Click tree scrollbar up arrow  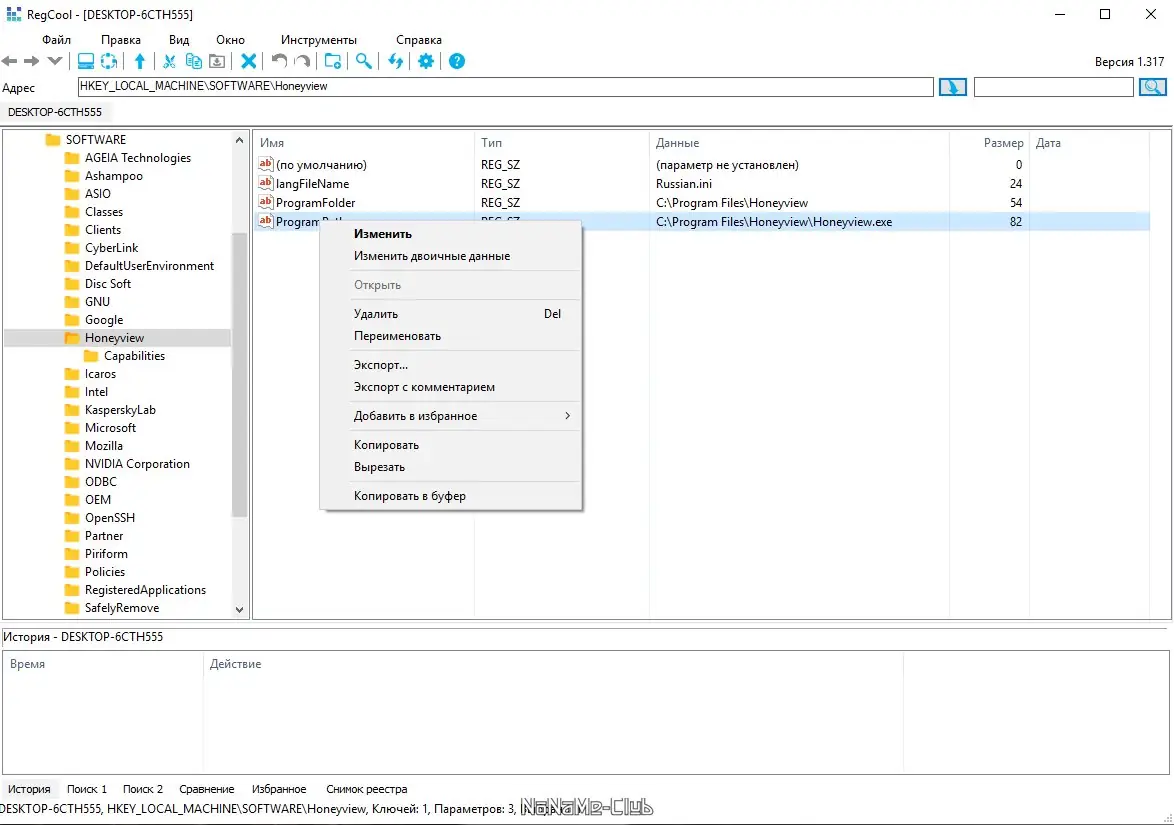click(x=240, y=140)
